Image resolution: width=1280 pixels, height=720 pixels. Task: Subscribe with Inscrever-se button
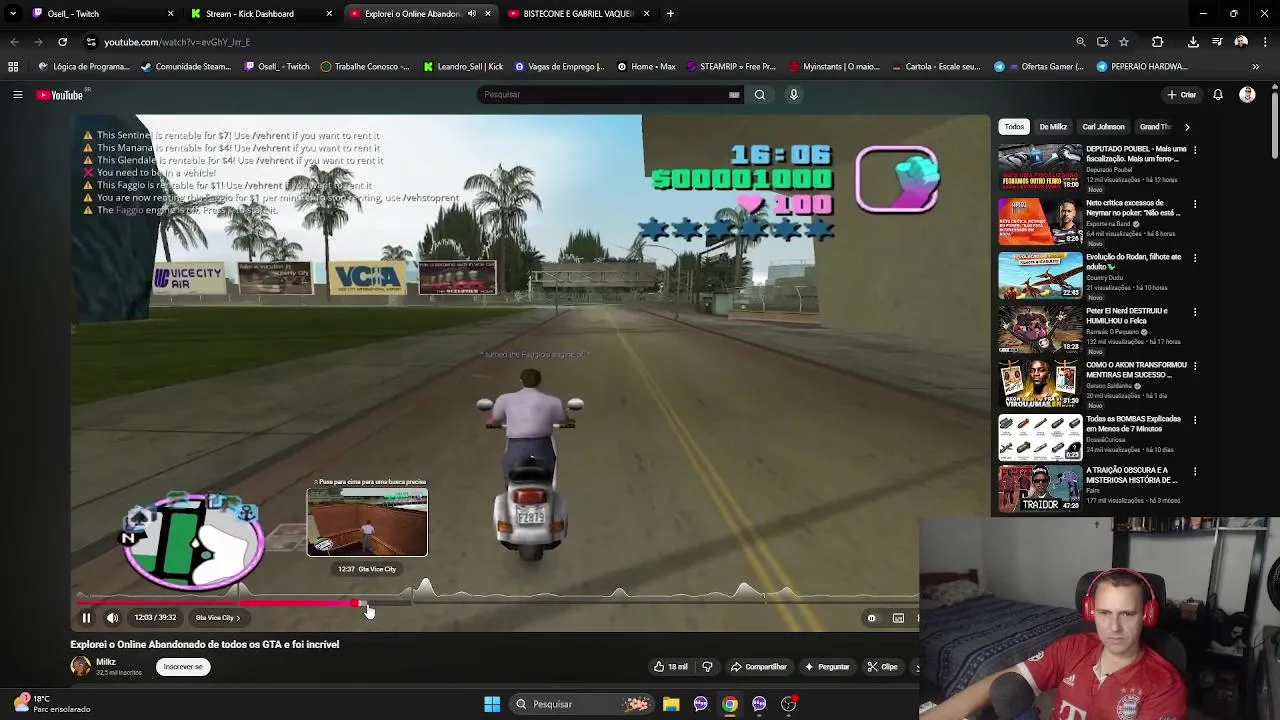click(x=183, y=667)
